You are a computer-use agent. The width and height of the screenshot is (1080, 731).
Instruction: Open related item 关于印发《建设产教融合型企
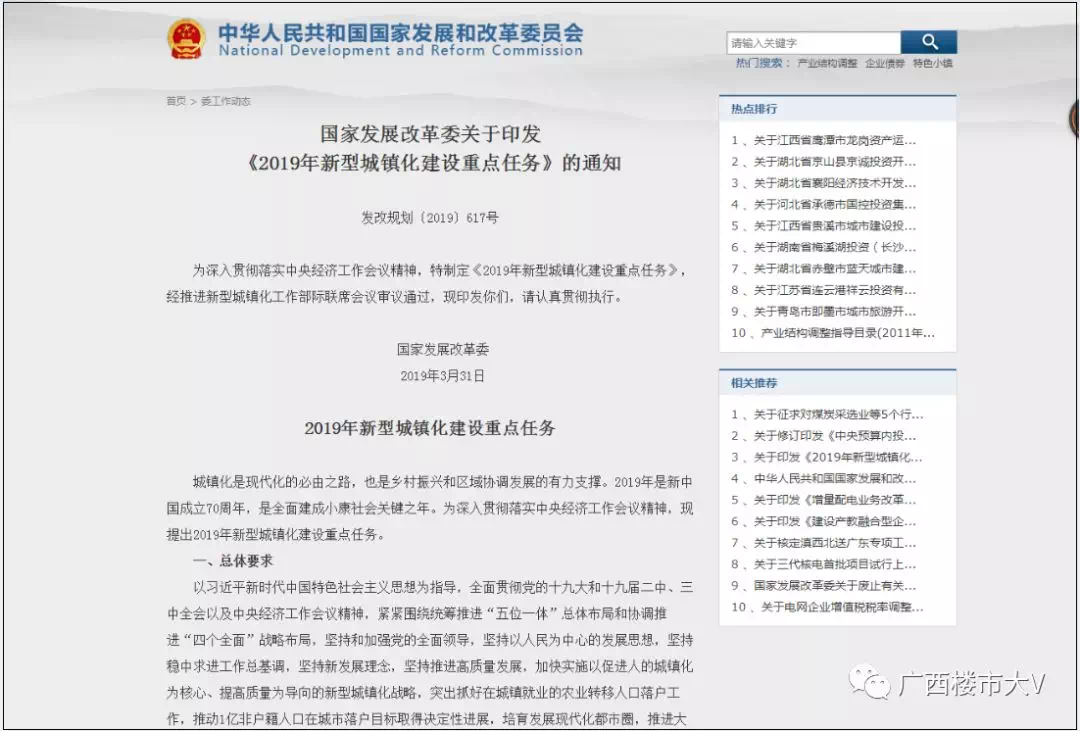835,522
